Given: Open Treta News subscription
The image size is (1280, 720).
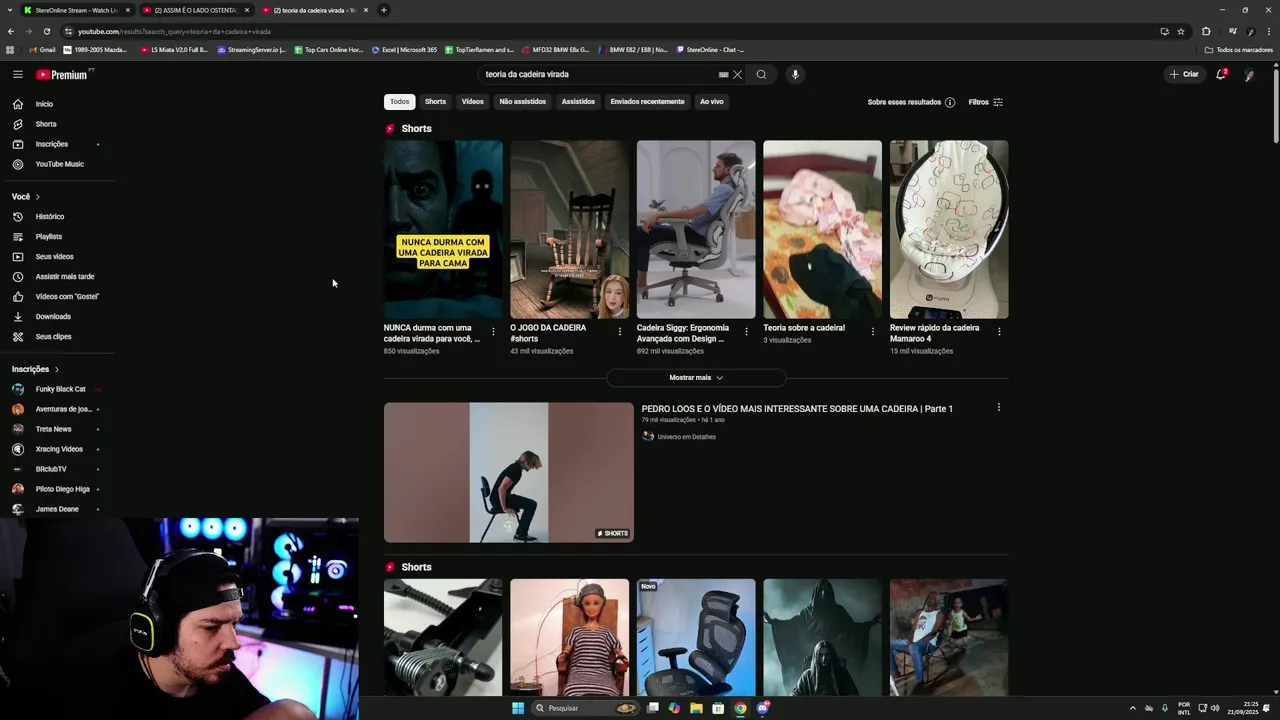Looking at the screenshot, I should click(x=56, y=429).
